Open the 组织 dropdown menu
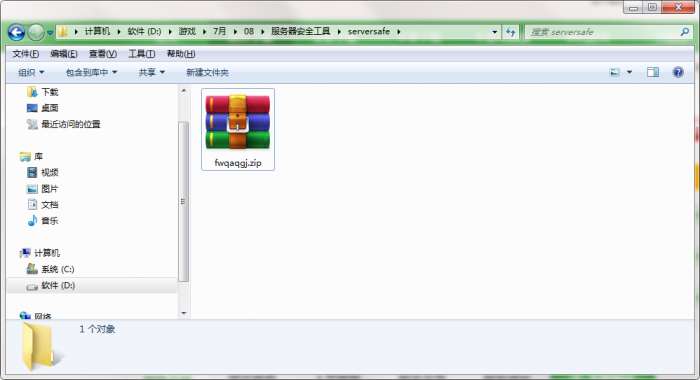Viewport: 700px width, 380px height. [31, 72]
